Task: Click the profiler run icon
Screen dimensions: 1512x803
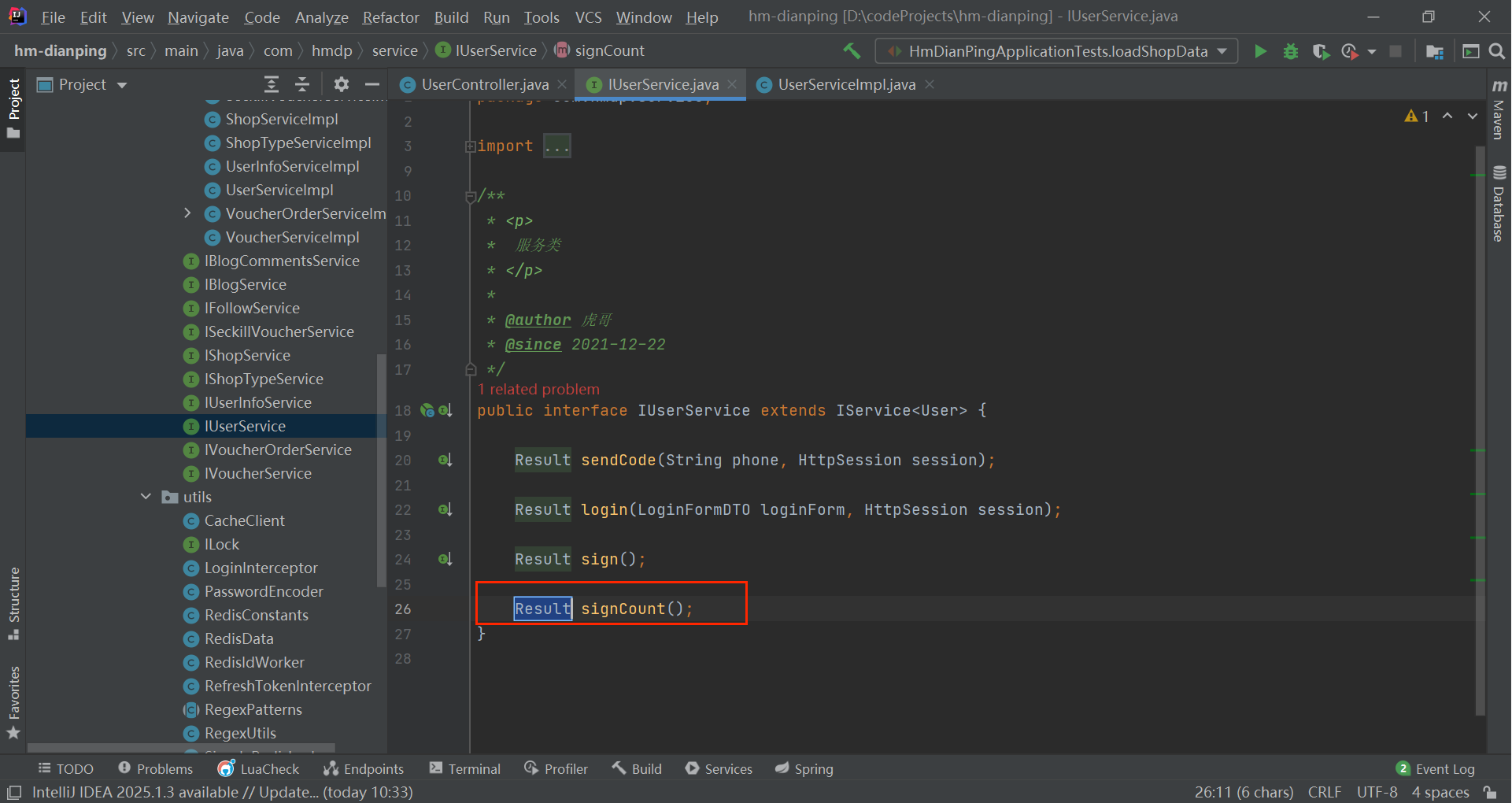Action: tap(1350, 51)
